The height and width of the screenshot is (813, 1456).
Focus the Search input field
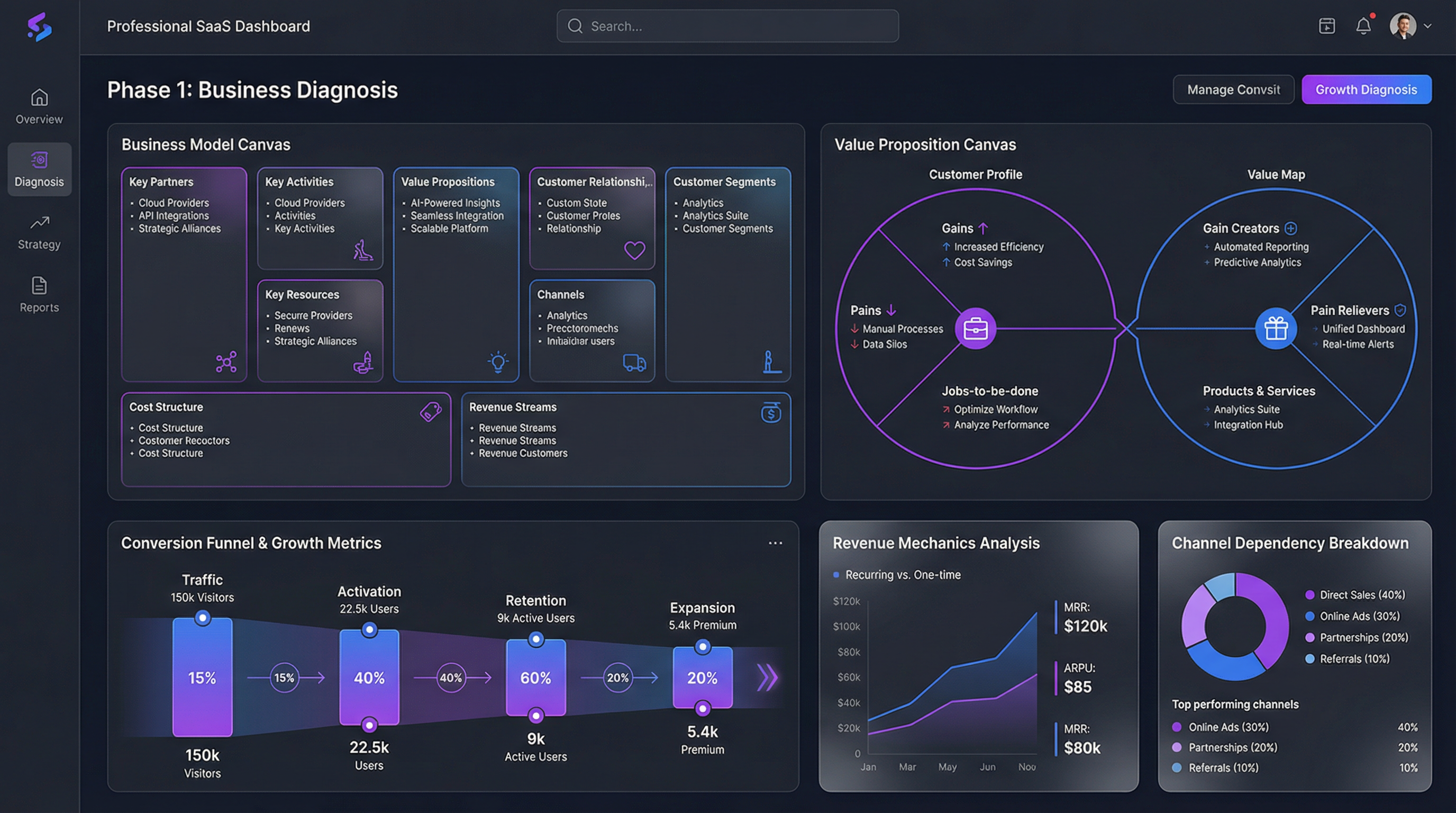735,26
